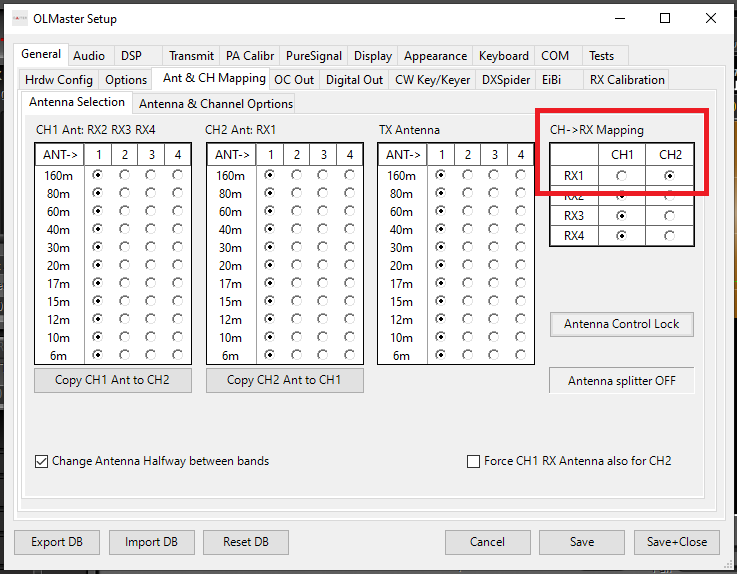Select RX1 to CH1 mapping radio button

622,175
